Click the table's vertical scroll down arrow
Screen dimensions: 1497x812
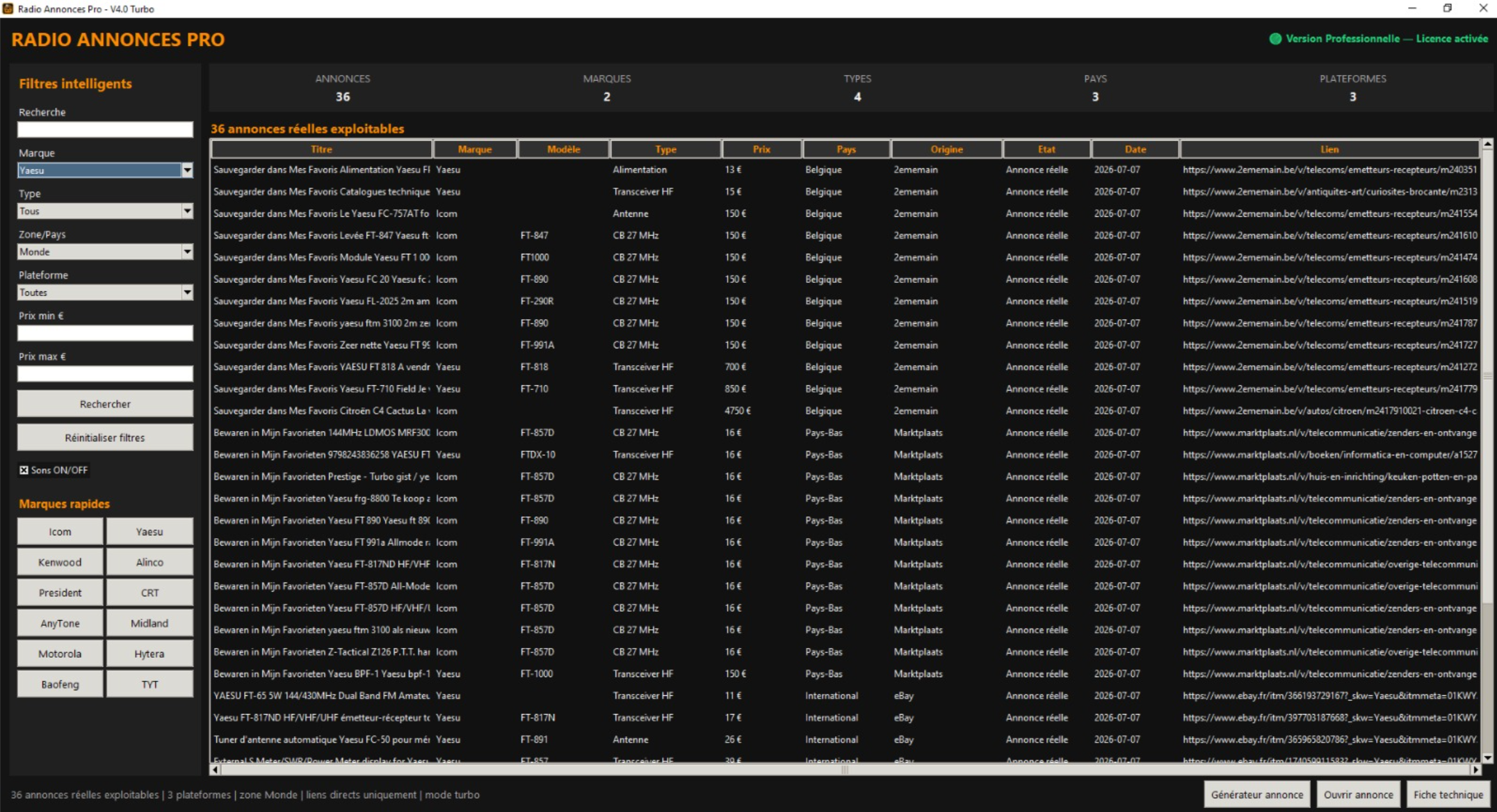click(1487, 758)
